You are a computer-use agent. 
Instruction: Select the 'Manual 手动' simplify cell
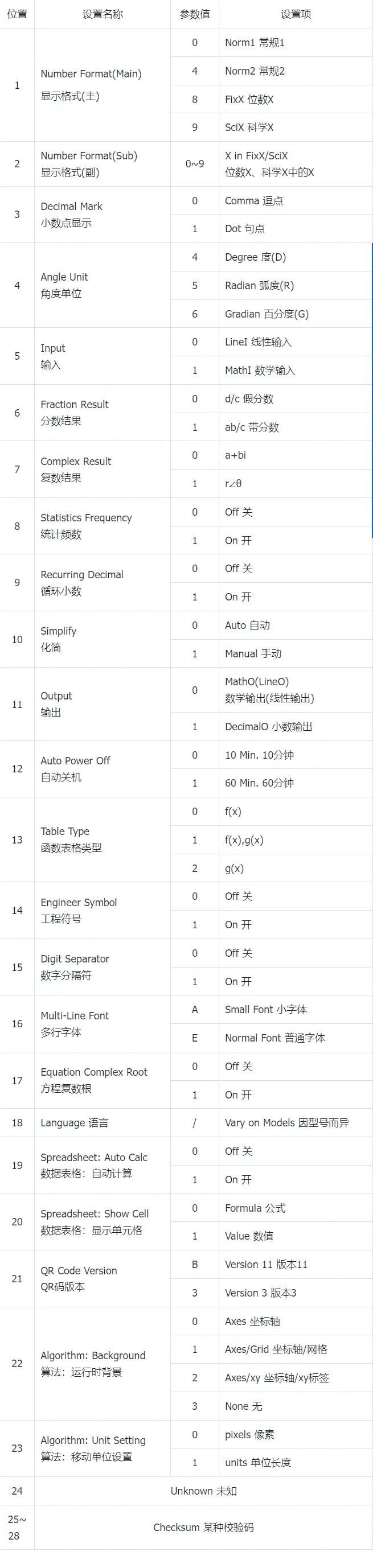(x=296, y=654)
